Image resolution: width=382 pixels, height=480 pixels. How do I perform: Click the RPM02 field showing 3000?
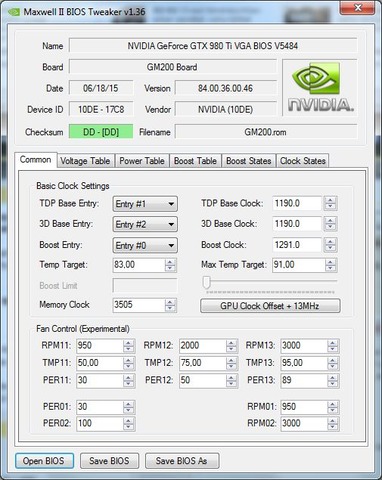coord(304,424)
